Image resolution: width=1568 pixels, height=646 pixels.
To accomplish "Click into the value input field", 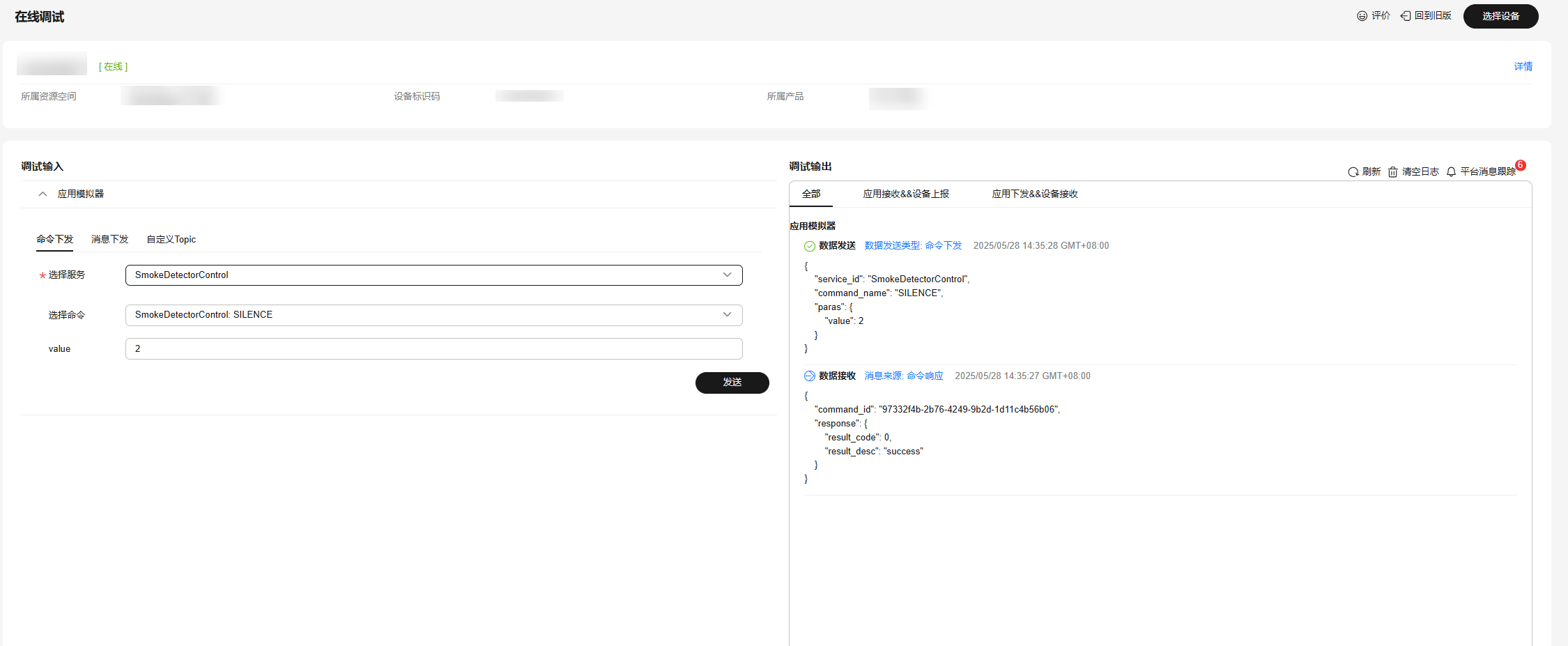I will coord(433,349).
